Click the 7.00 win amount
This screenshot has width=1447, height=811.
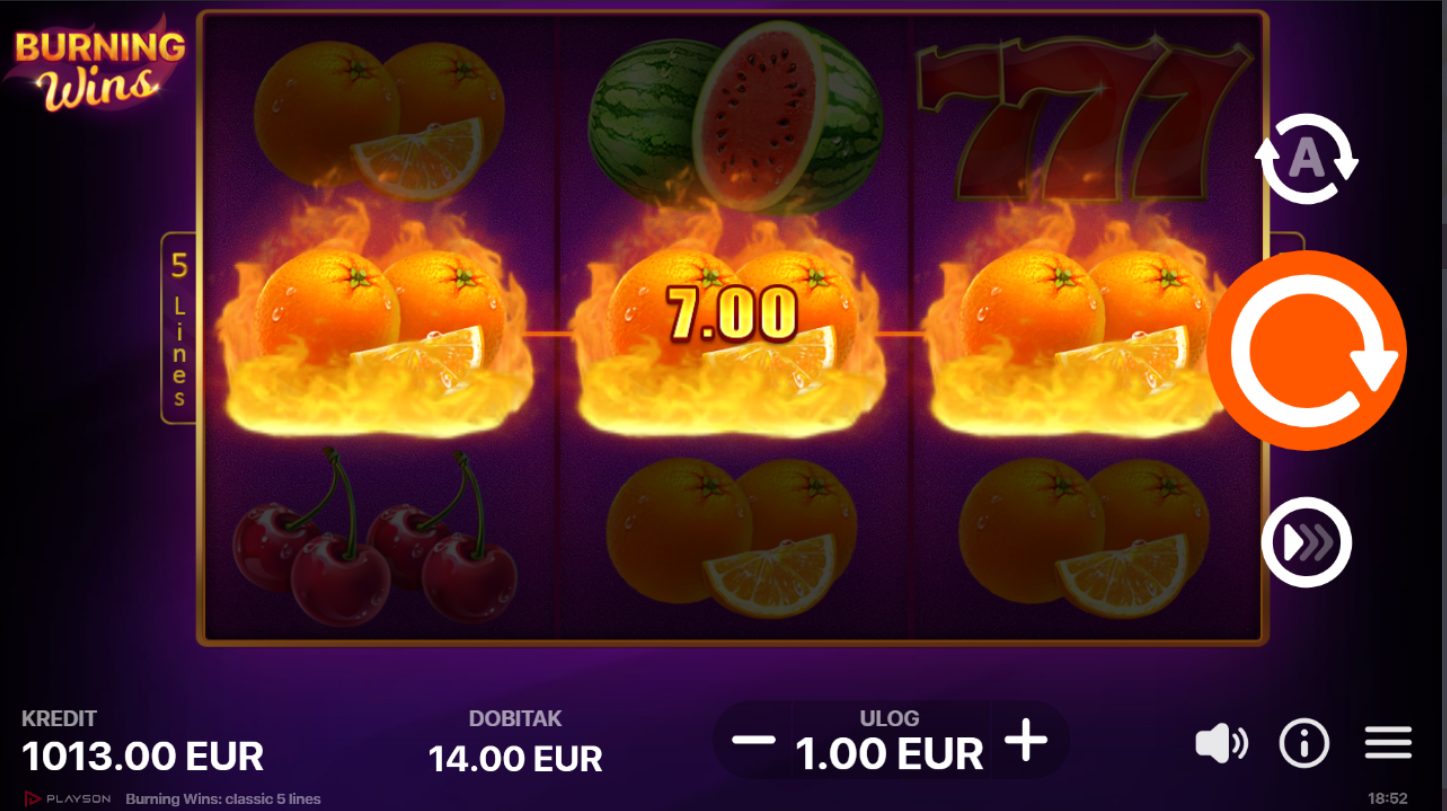pos(732,314)
